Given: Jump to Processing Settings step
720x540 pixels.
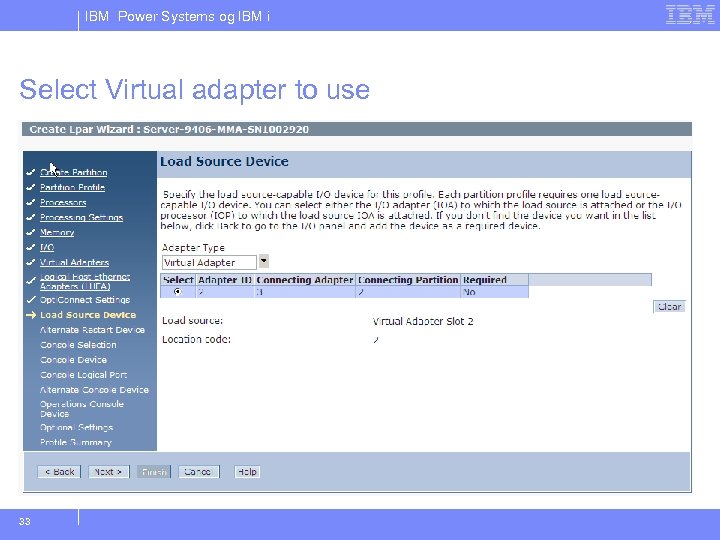Looking at the screenshot, I should 81,218.
